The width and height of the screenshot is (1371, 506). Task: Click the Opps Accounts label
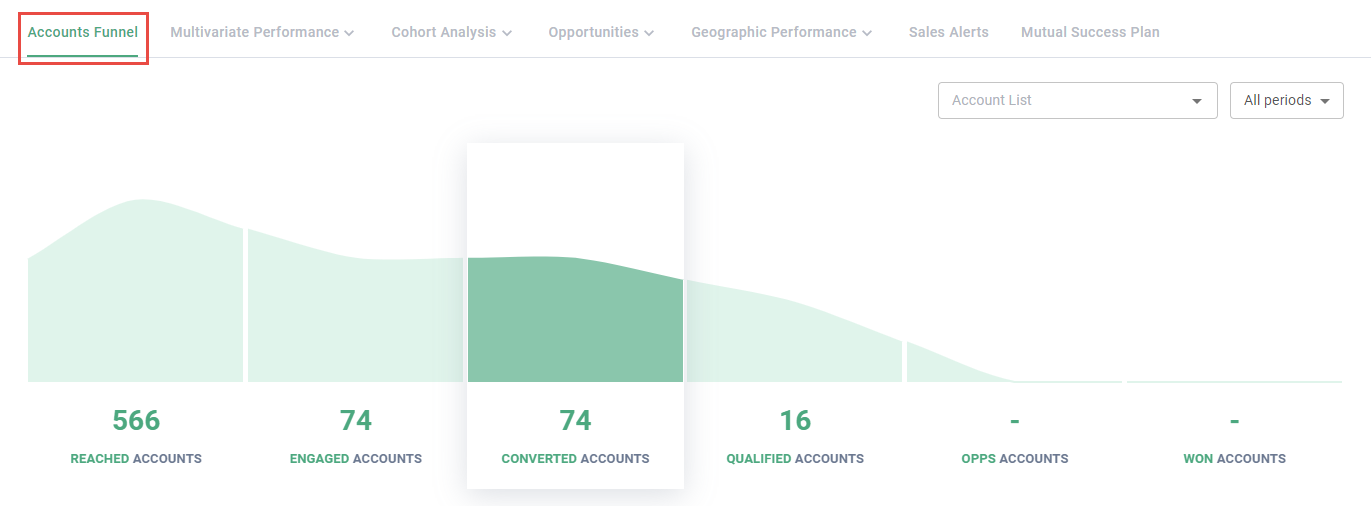(1014, 459)
